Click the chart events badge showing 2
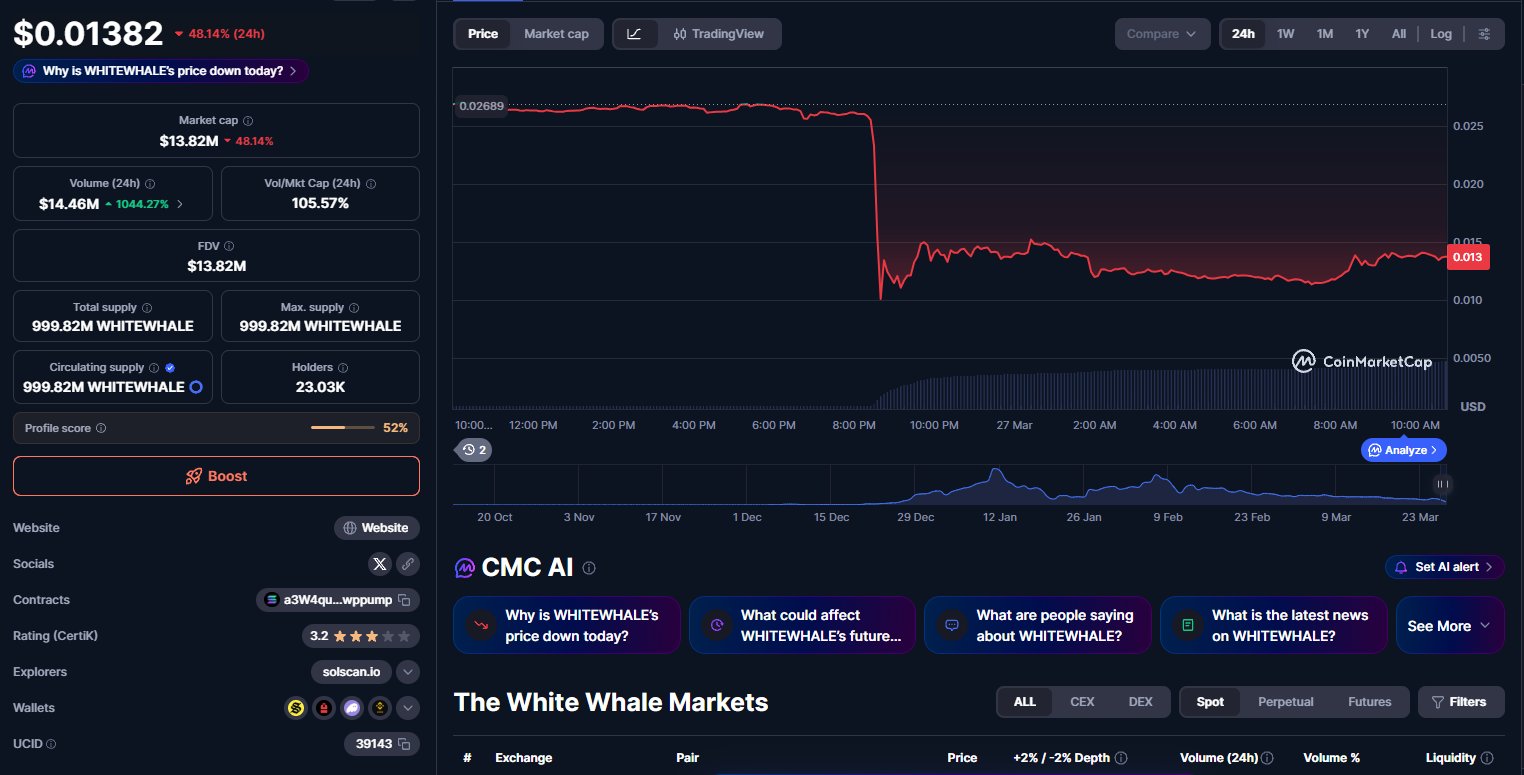 475,450
